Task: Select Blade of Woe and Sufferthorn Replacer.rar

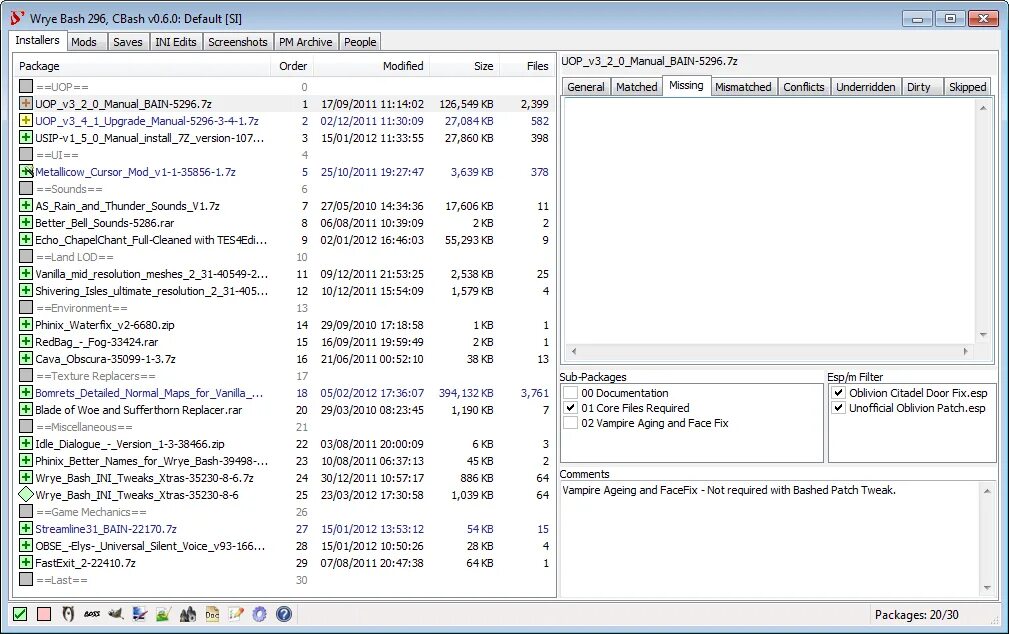Action: click(x=138, y=409)
